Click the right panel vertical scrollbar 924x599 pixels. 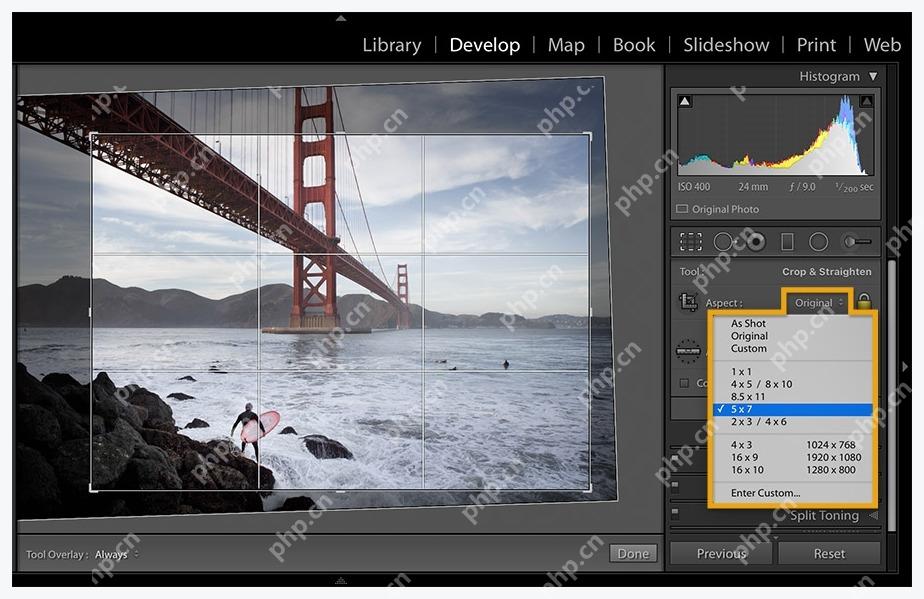coord(892,395)
